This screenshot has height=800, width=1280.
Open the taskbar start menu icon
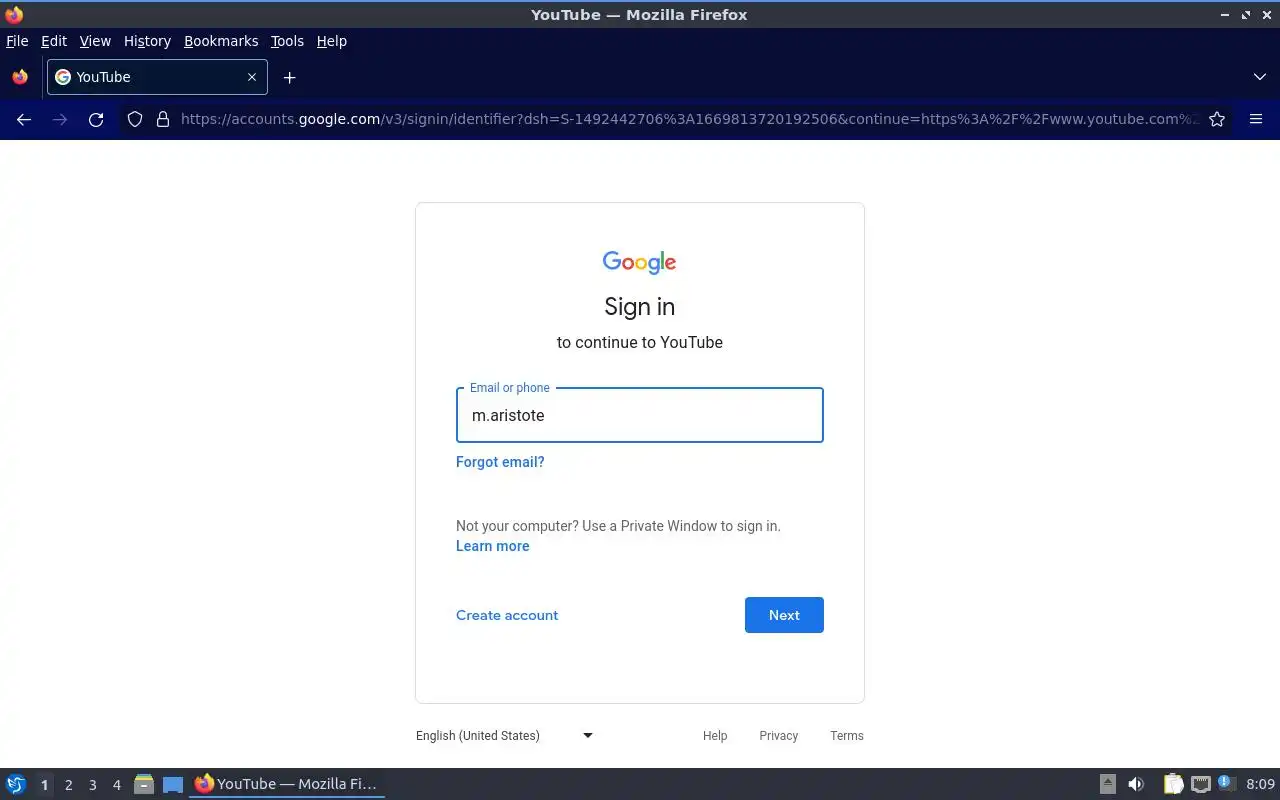click(x=16, y=784)
